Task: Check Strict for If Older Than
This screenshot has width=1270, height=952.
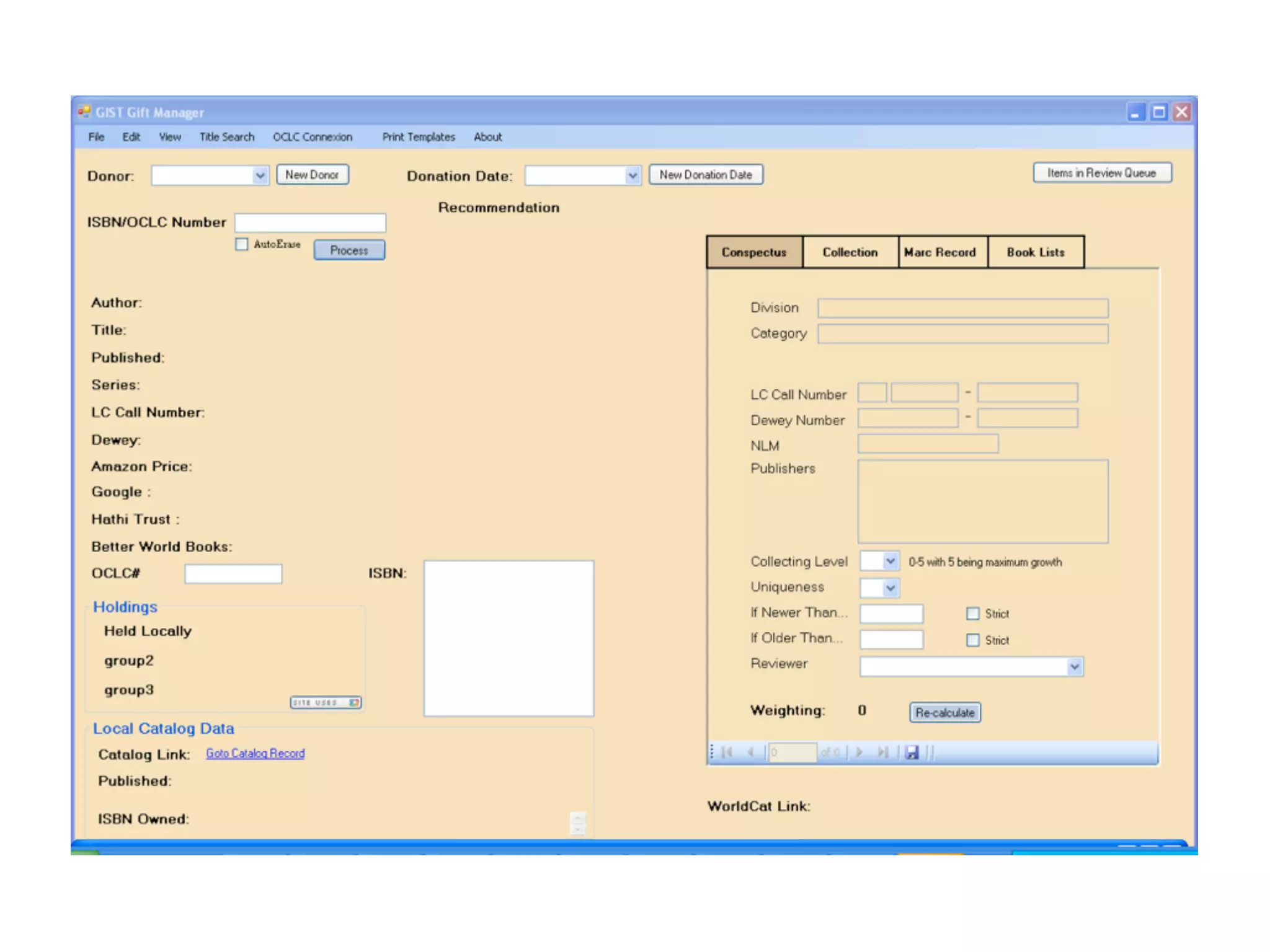Action: pos(973,640)
